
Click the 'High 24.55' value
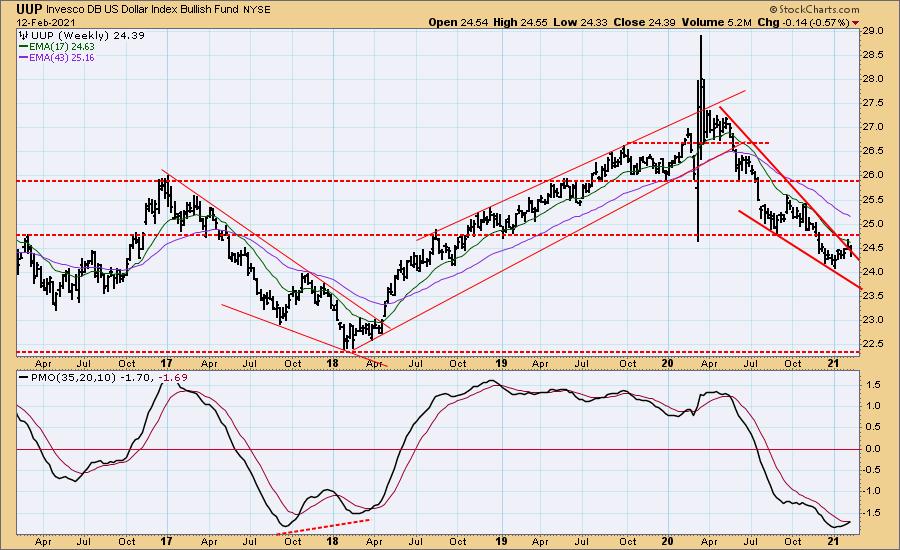point(521,22)
